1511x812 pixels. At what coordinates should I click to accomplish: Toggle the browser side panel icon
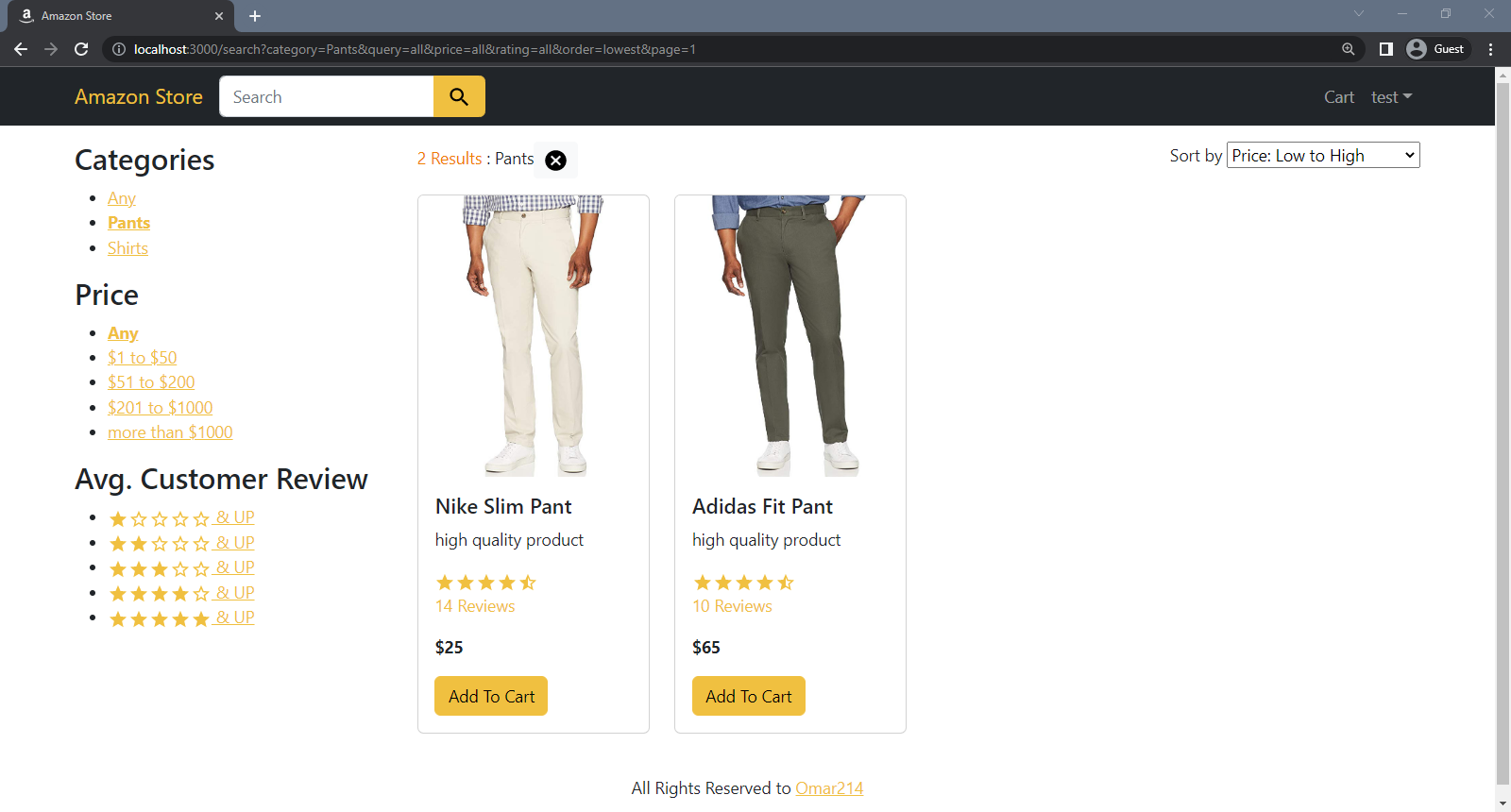pos(1386,49)
